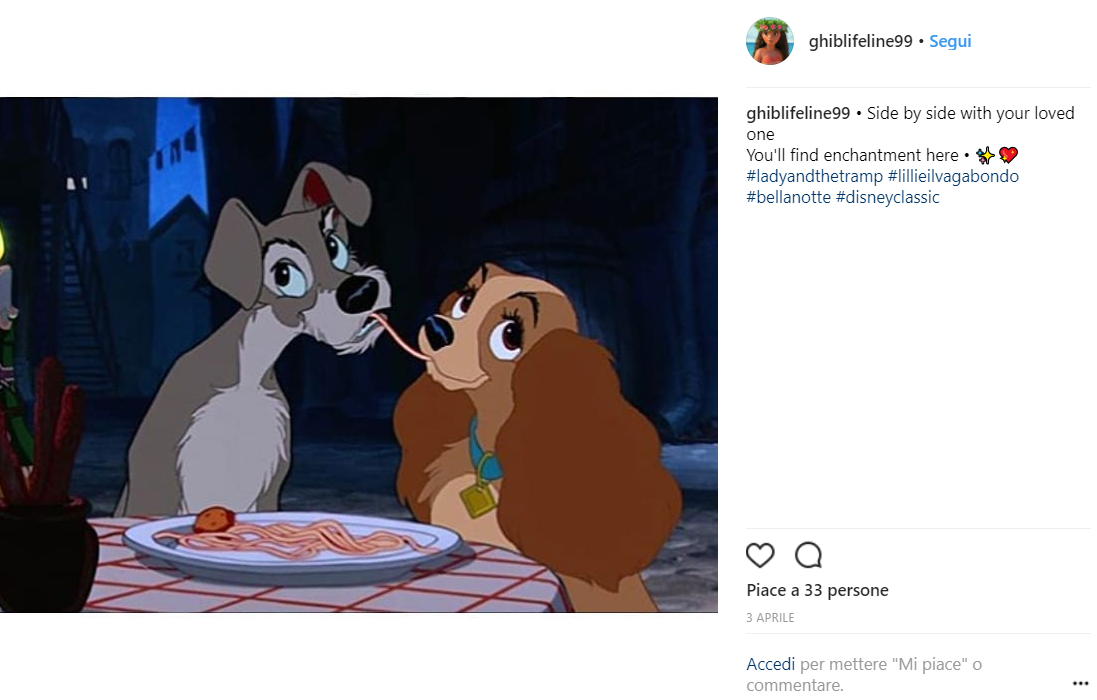Open ghiblifeline99 username in header
The image size is (1097, 700).
[861, 41]
